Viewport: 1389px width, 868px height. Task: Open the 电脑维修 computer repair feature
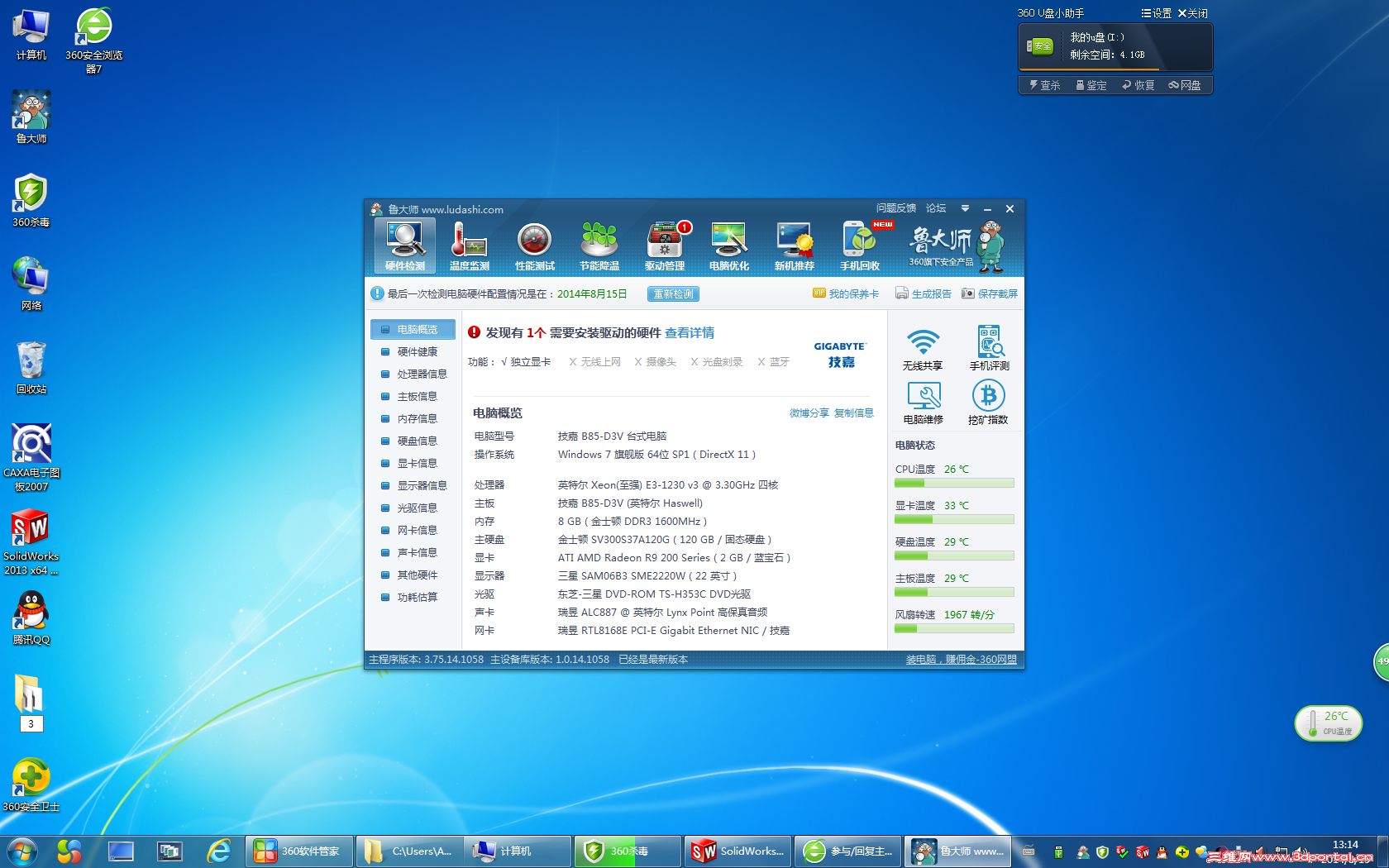(x=923, y=403)
